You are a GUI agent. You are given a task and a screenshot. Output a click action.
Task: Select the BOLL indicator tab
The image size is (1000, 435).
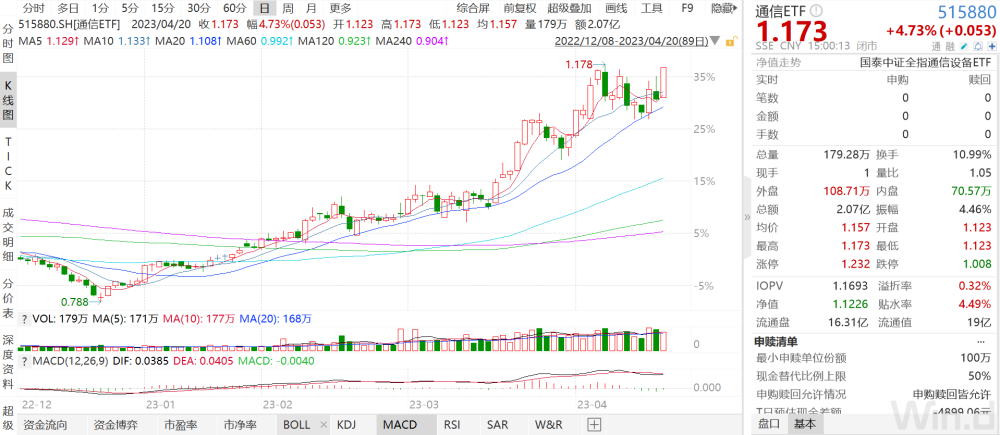[x=297, y=425]
